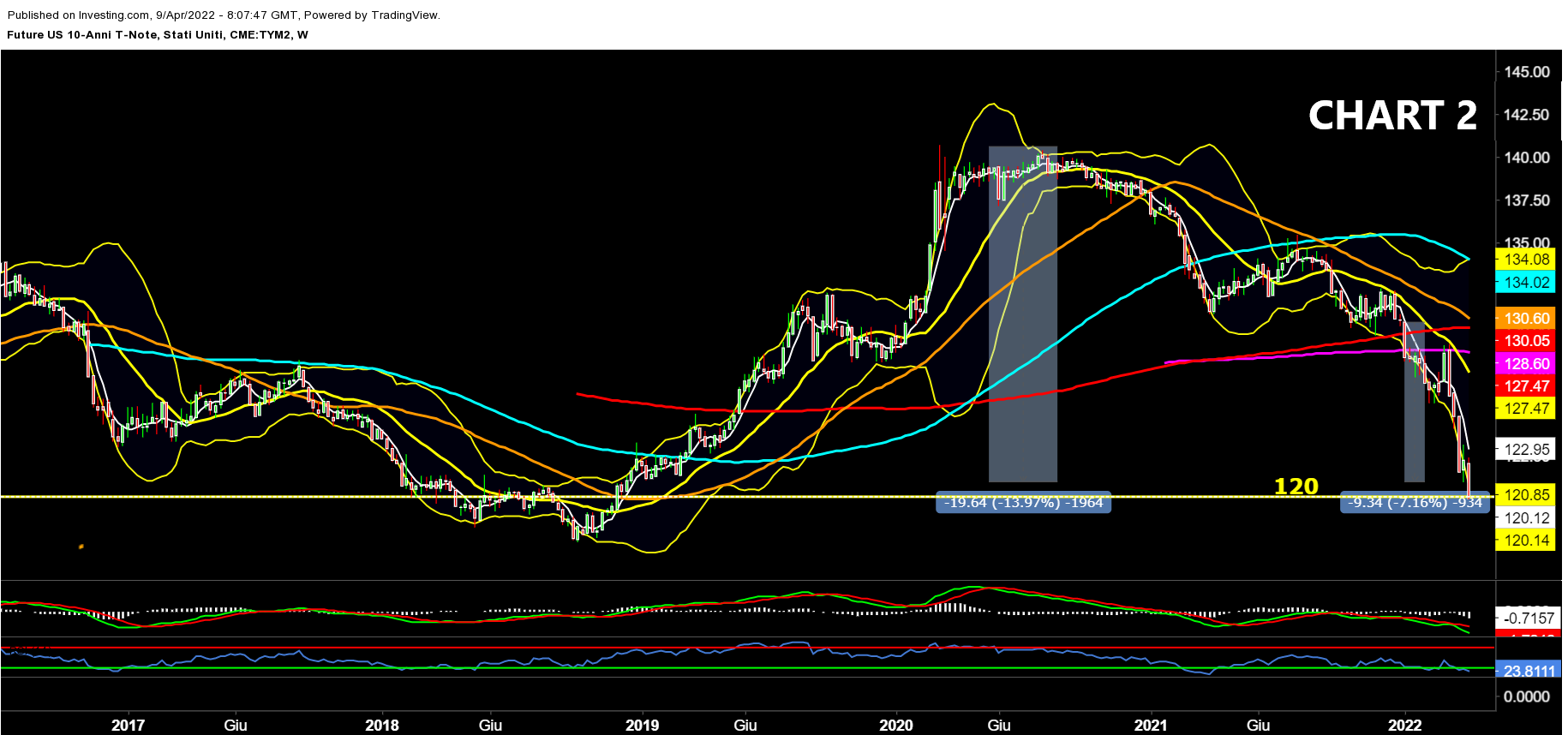Select the cyan 134.02 price tag

tap(1526, 283)
